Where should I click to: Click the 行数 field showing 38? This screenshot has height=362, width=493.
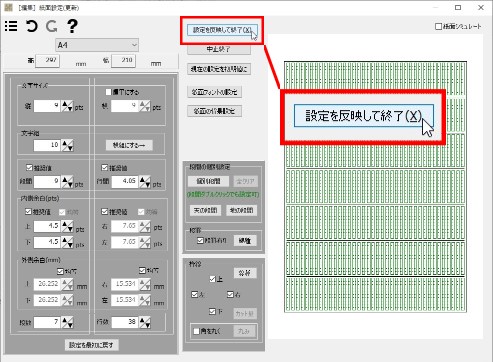tap(125, 322)
